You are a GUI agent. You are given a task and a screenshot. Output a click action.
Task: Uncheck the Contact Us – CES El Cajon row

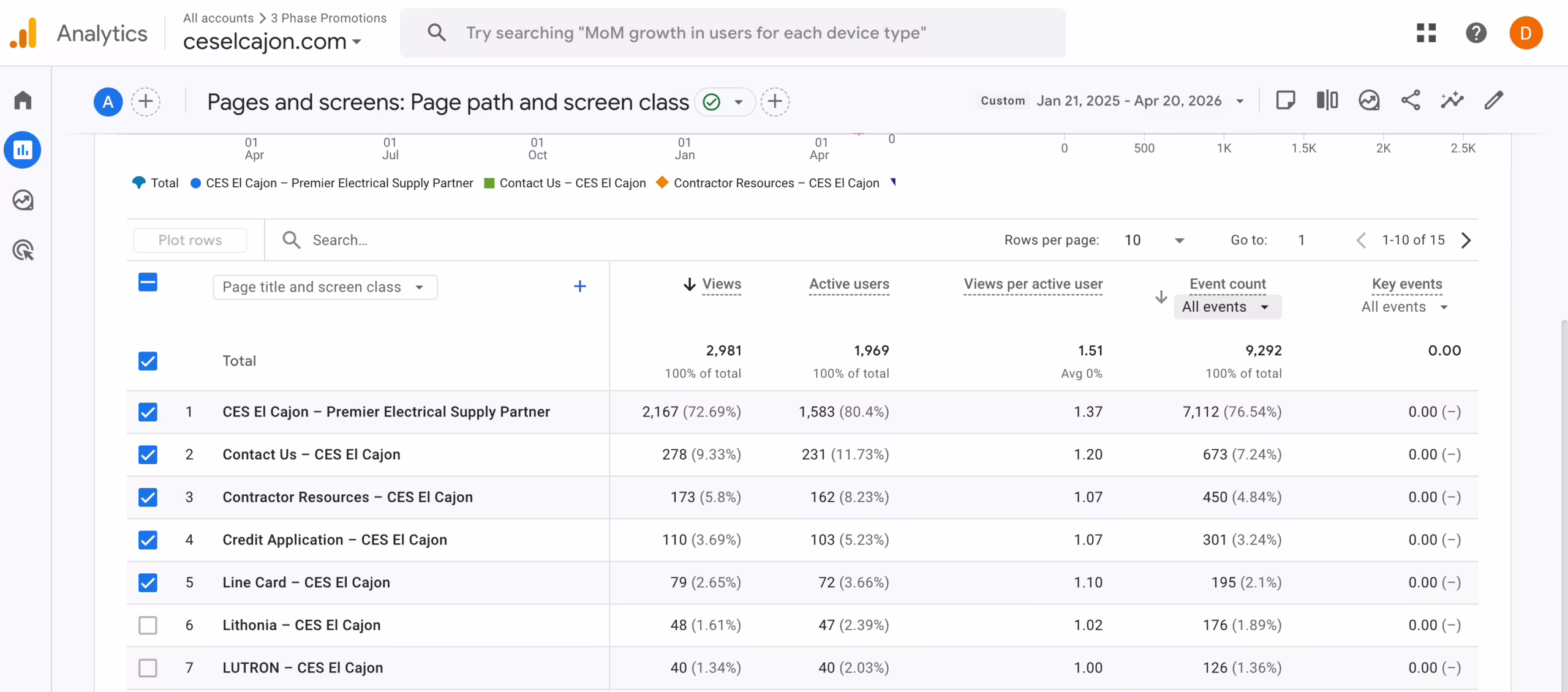pyautogui.click(x=148, y=454)
